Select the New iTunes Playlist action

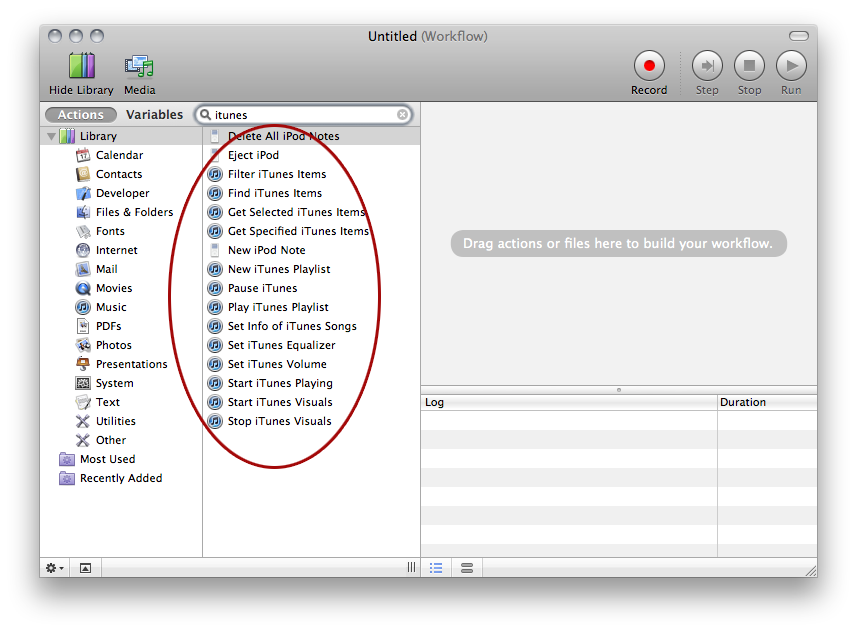tap(312, 270)
